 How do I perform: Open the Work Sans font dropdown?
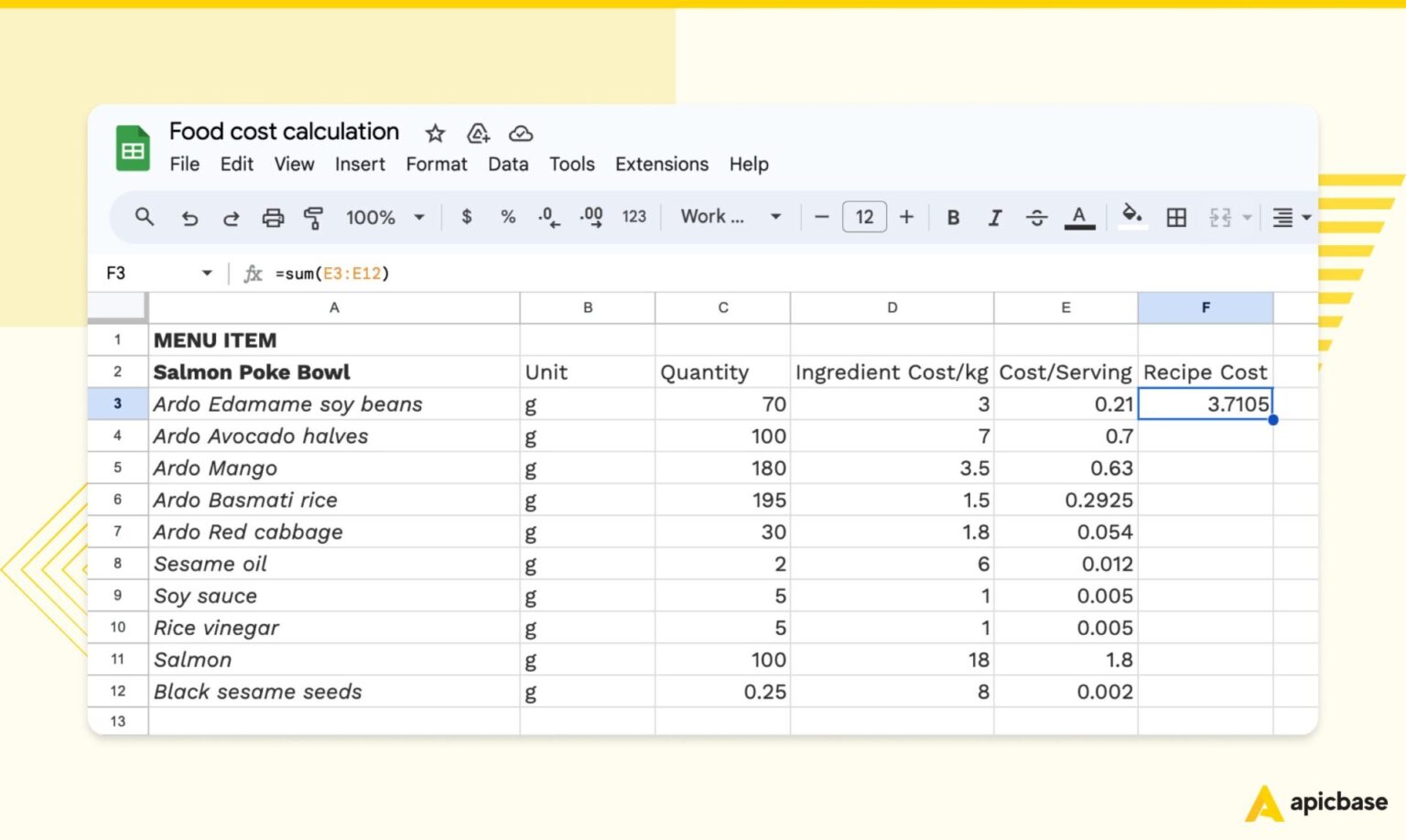728,217
